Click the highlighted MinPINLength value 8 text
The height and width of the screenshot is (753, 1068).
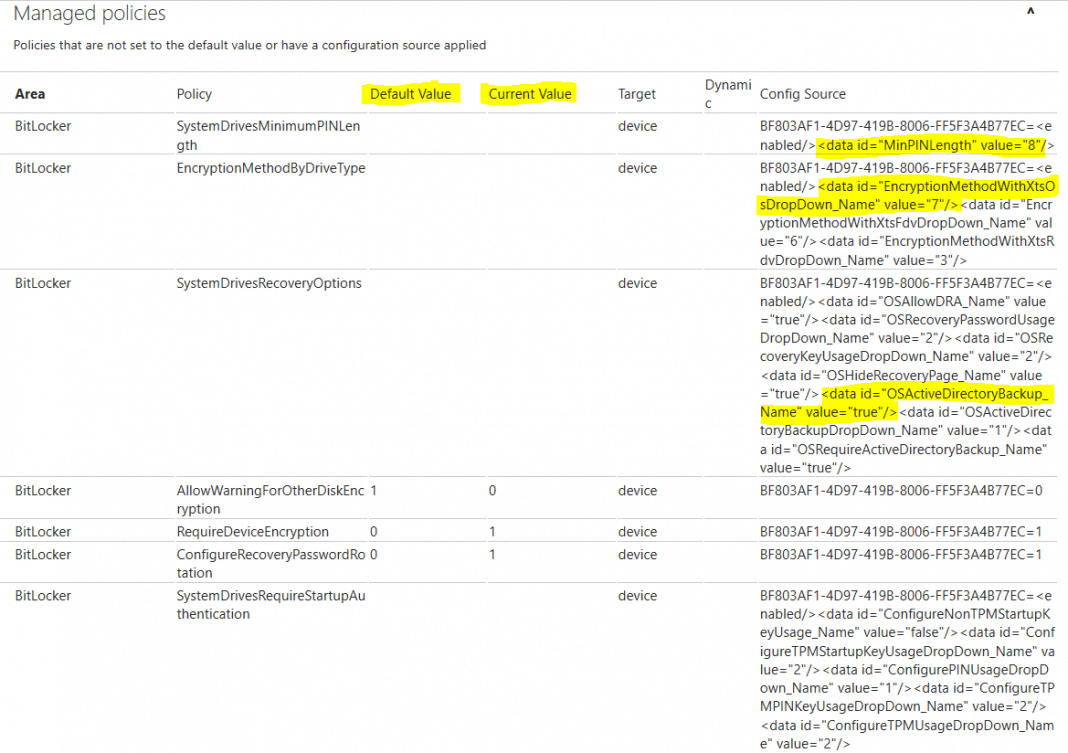tap(936, 145)
